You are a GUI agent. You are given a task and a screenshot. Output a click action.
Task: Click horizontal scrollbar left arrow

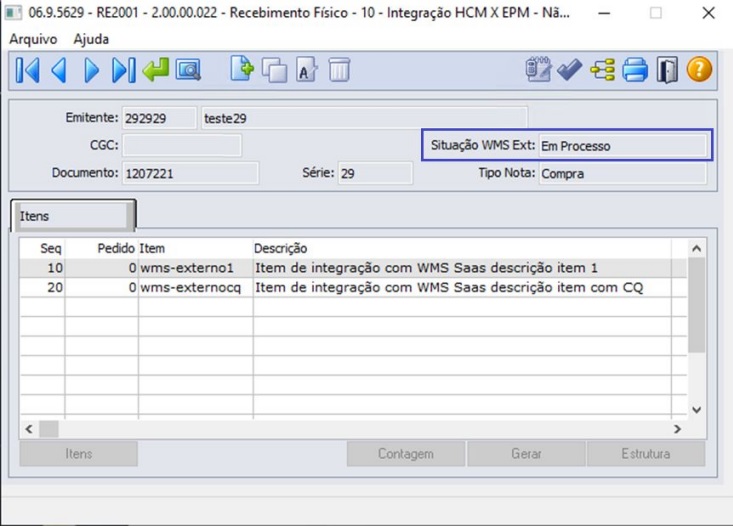[x=29, y=429]
